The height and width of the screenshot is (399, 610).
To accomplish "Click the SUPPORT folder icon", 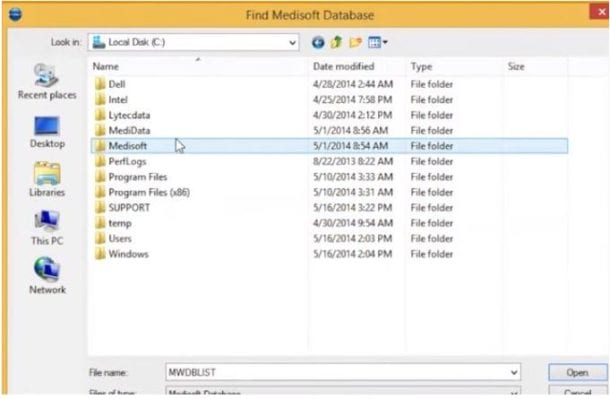I will pos(100,207).
